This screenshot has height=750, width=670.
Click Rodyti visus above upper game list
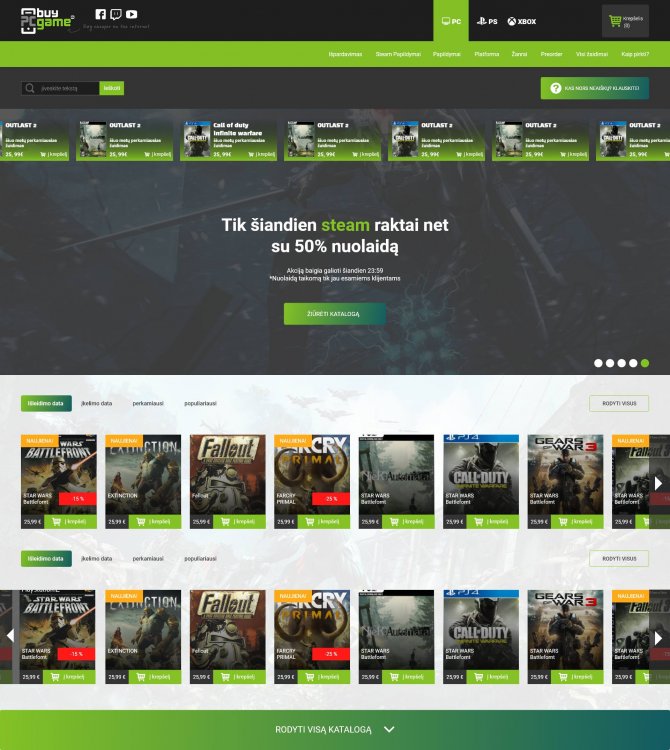pos(619,403)
